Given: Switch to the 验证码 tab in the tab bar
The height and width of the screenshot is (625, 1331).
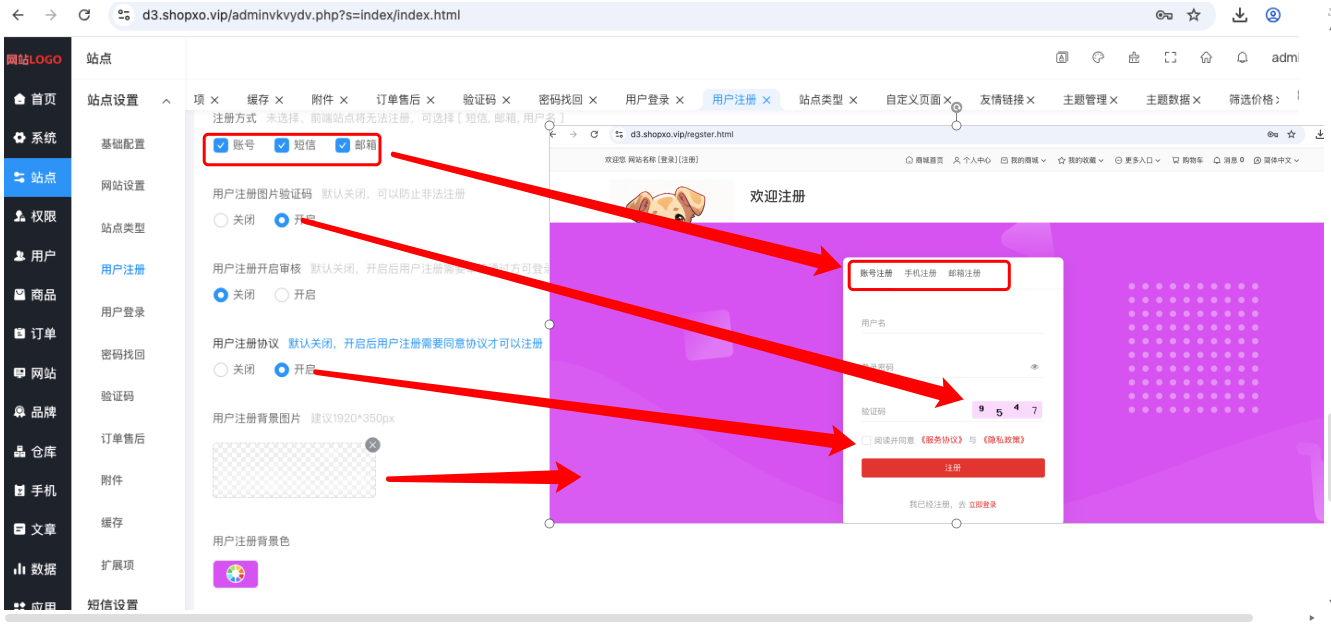Looking at the screenshot, I should (479, 100).
